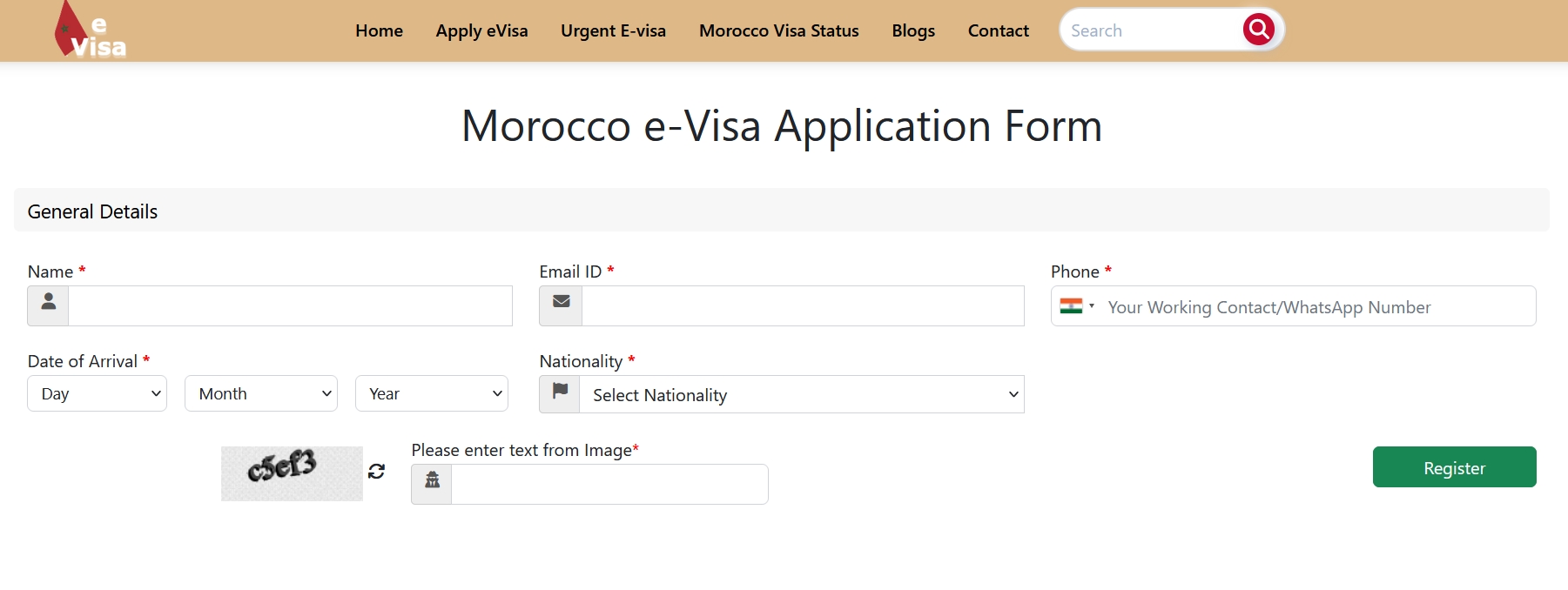
Task: Click the Name input field
Action: pyautogui.click(x=290, y=305)
